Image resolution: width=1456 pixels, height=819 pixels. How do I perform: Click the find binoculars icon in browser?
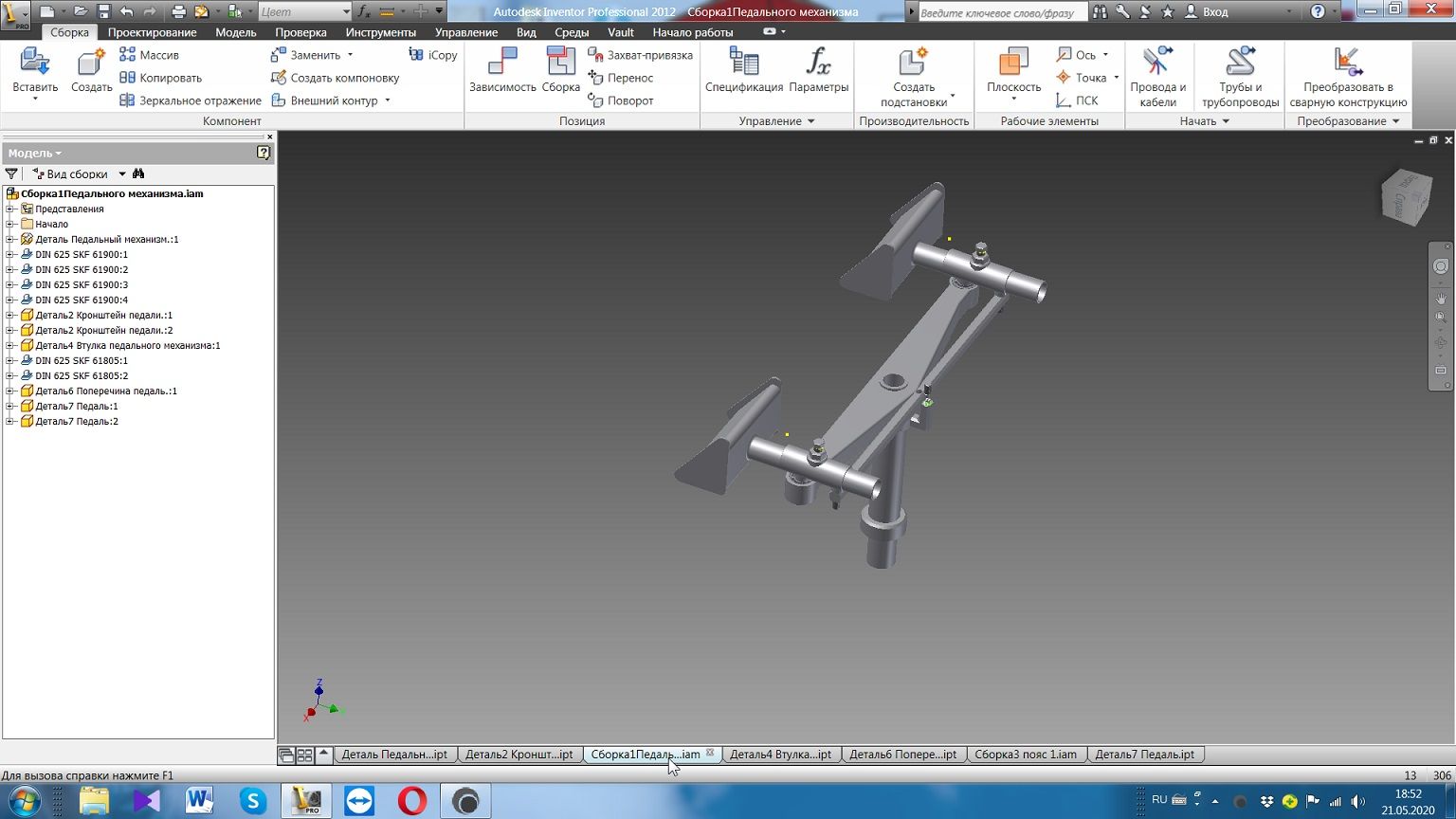(138, 173)
